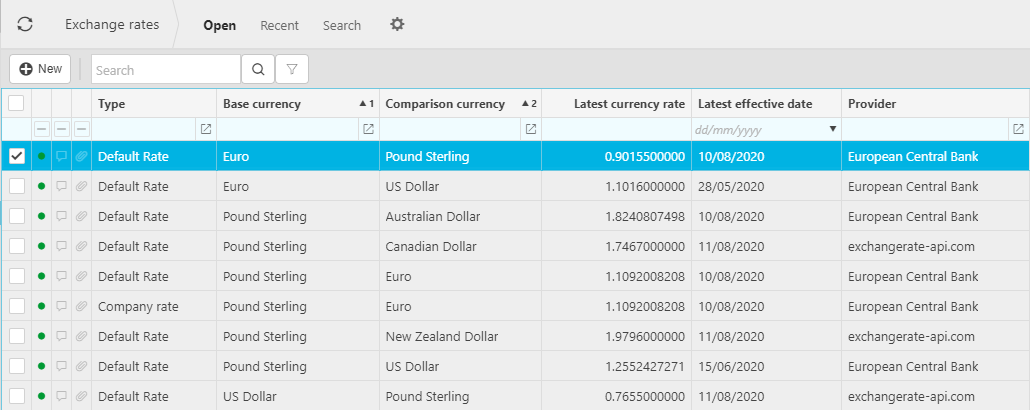1030x410 pixels.
Task: Open the Provider filter lookup icon
Action: click(x=1018, y=129)
